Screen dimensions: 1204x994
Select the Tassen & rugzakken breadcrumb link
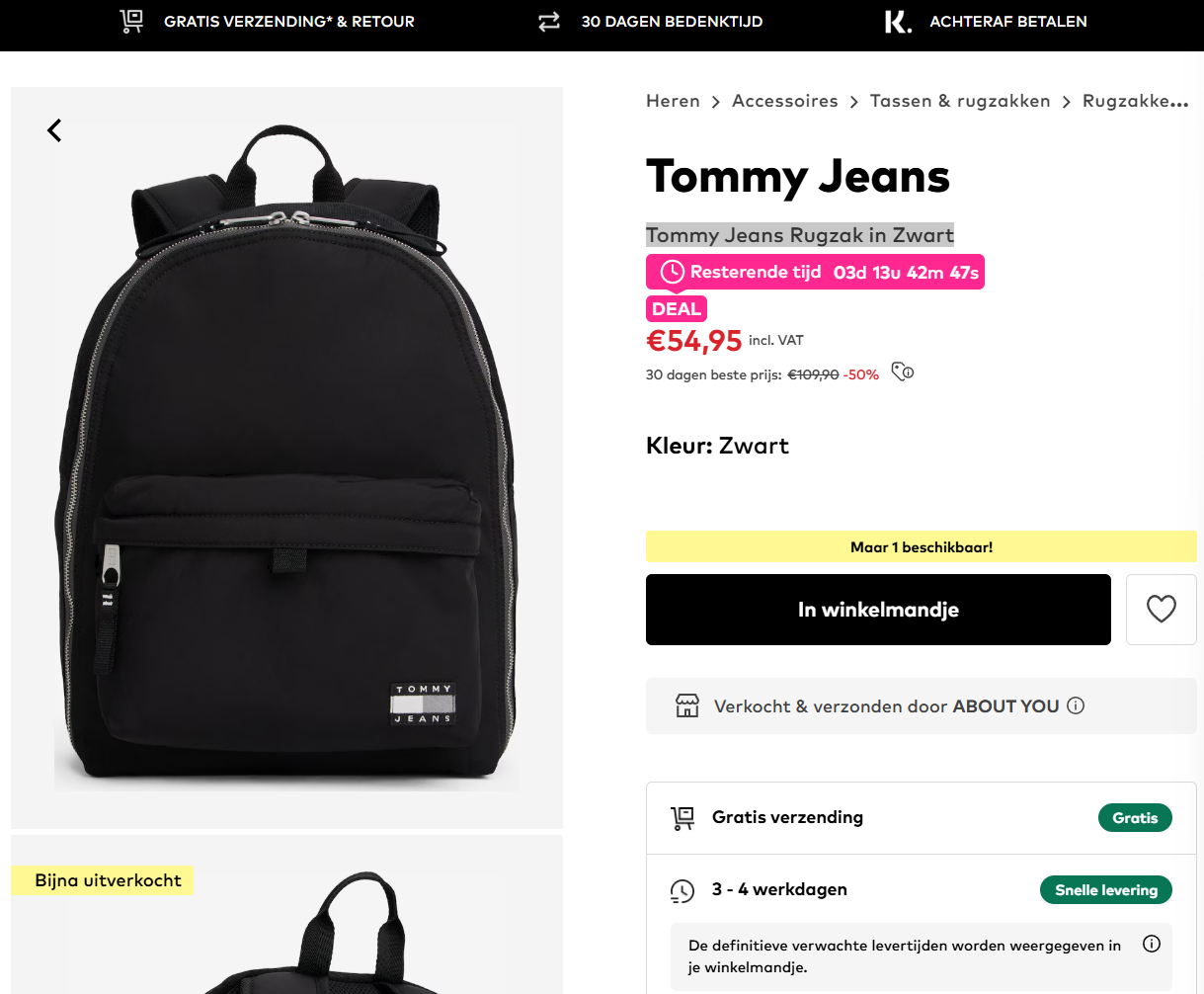(x=959, y=100)
